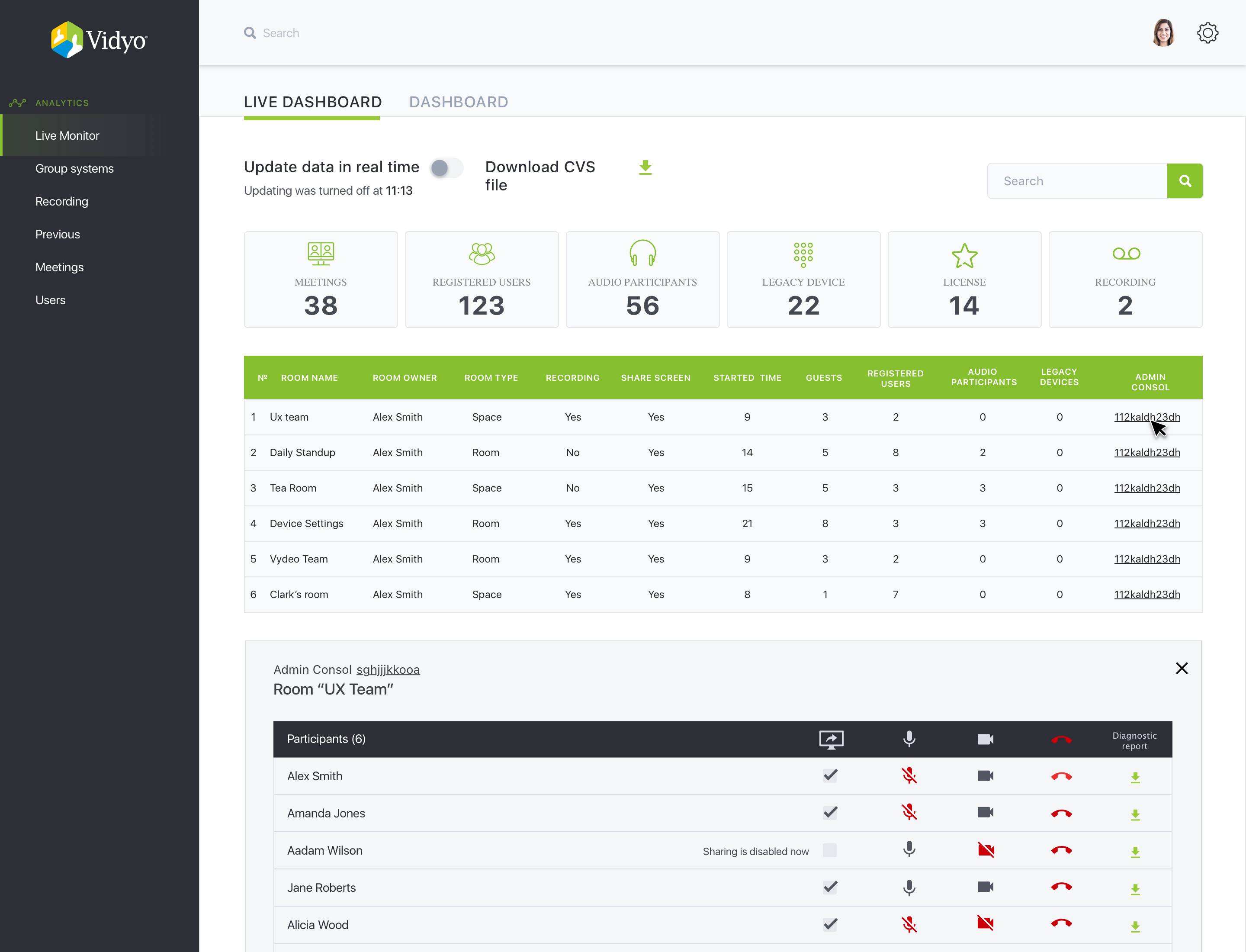This screenshot has height=952, width=1246.
Task: Close the Admin Consol panel
Action: click(x=1182, y=668)
